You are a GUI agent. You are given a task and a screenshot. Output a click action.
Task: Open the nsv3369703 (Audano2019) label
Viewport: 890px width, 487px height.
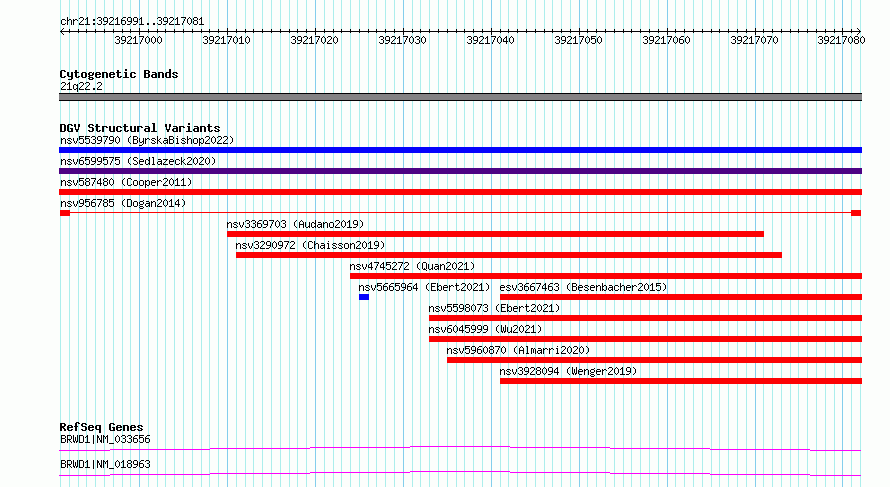click(295, 224)
